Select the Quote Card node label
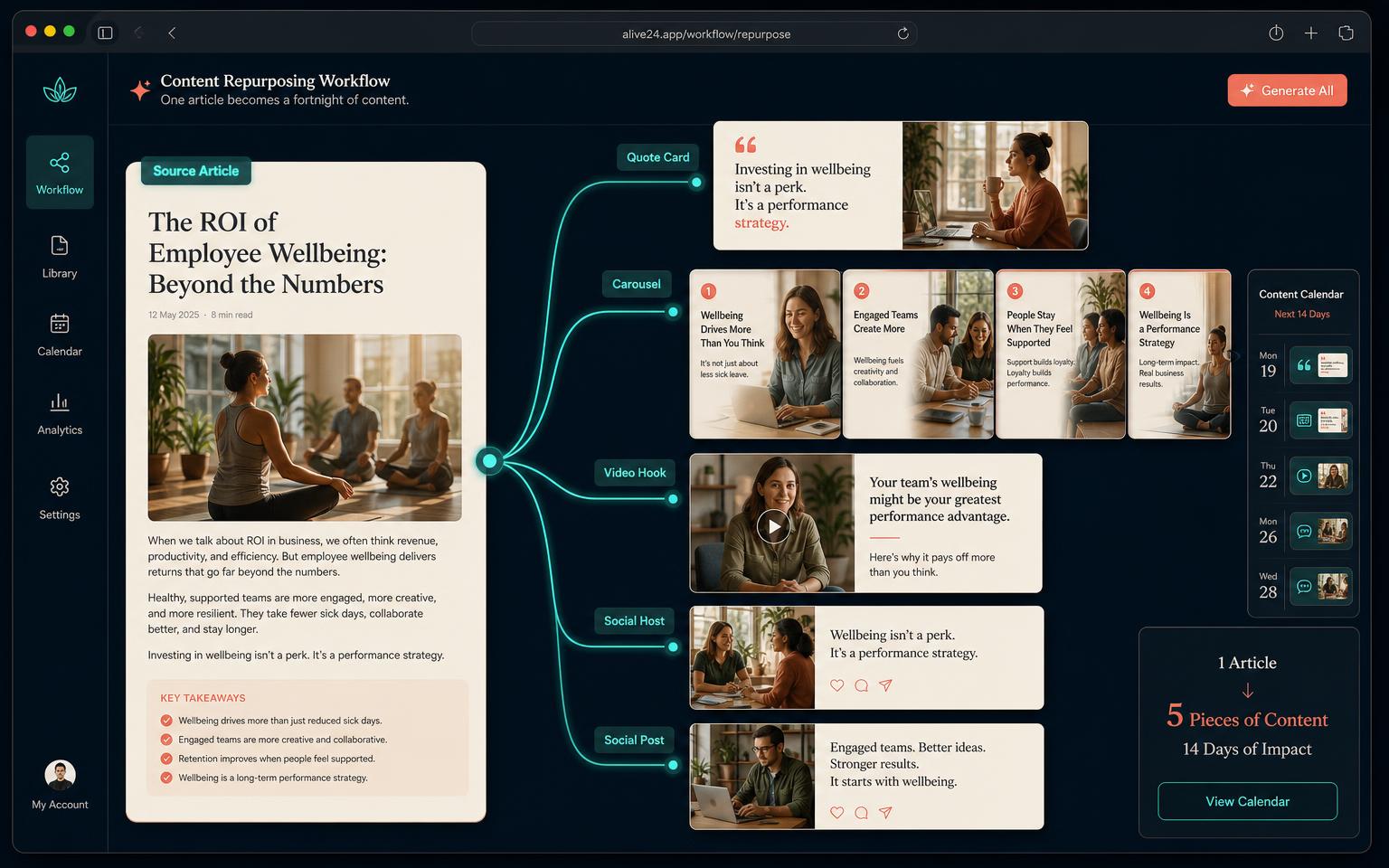The height and width of the screenshot is (868, 1389). (657, 157)
